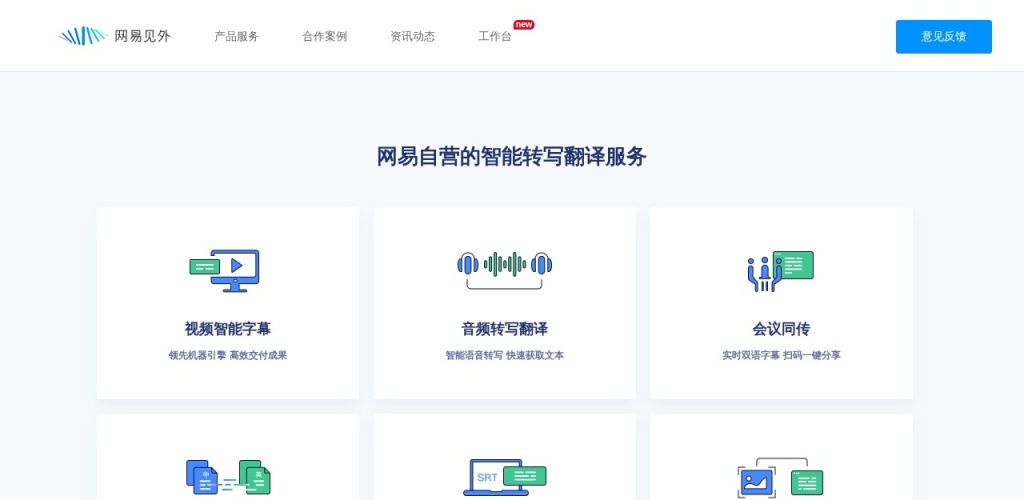Click the headphones audio waveform icon
The height and width of the screenshot is (500, 1024).
[504, 268]
